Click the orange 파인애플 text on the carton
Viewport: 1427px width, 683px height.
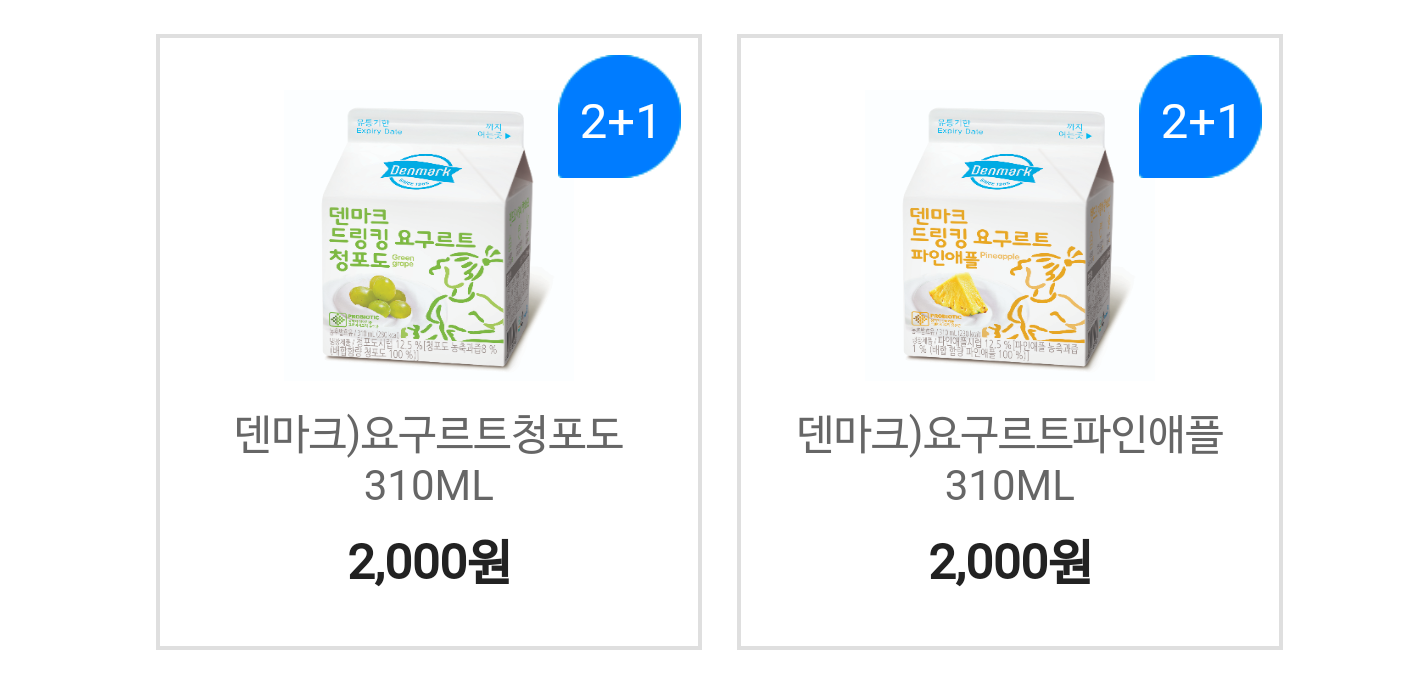click(x=944, y=258)
